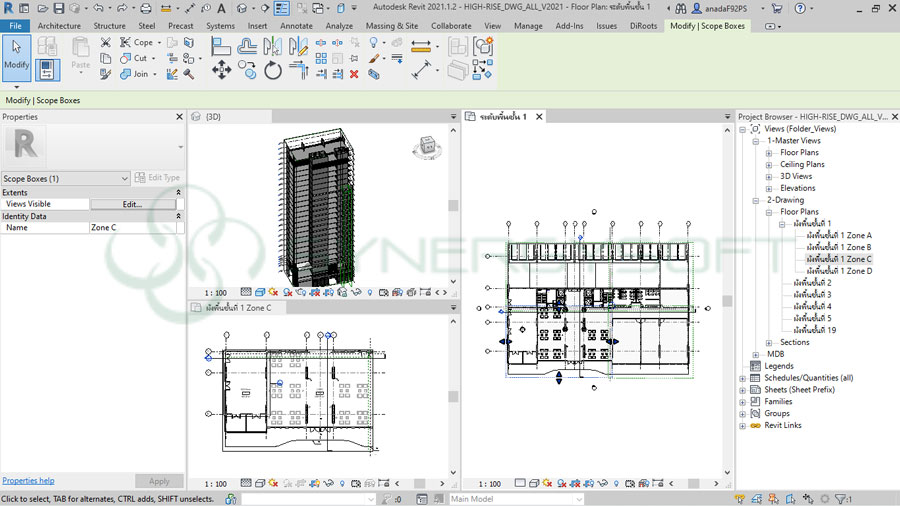Screen dimensions: 900x506
Task: Open the Properties help link
Action: [29, 481]
